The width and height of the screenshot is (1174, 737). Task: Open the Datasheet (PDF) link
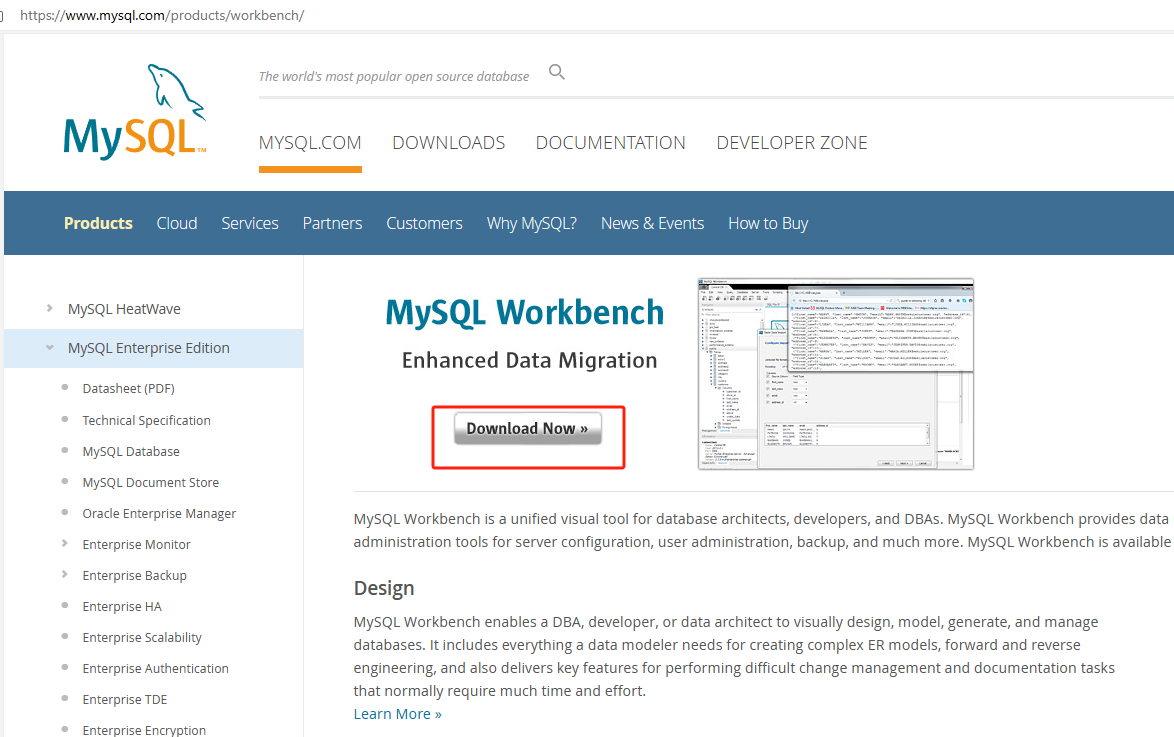click(128, 388)
